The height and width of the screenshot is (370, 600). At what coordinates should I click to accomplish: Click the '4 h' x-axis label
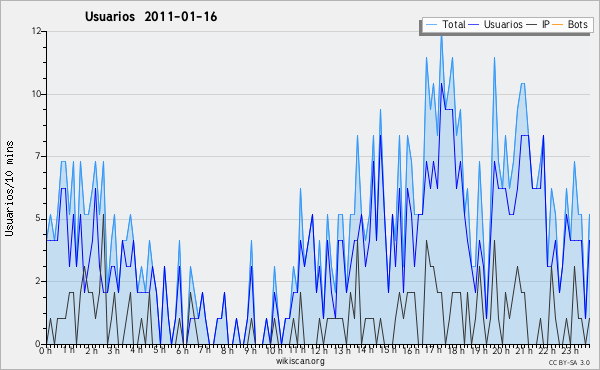pos(136,350)
